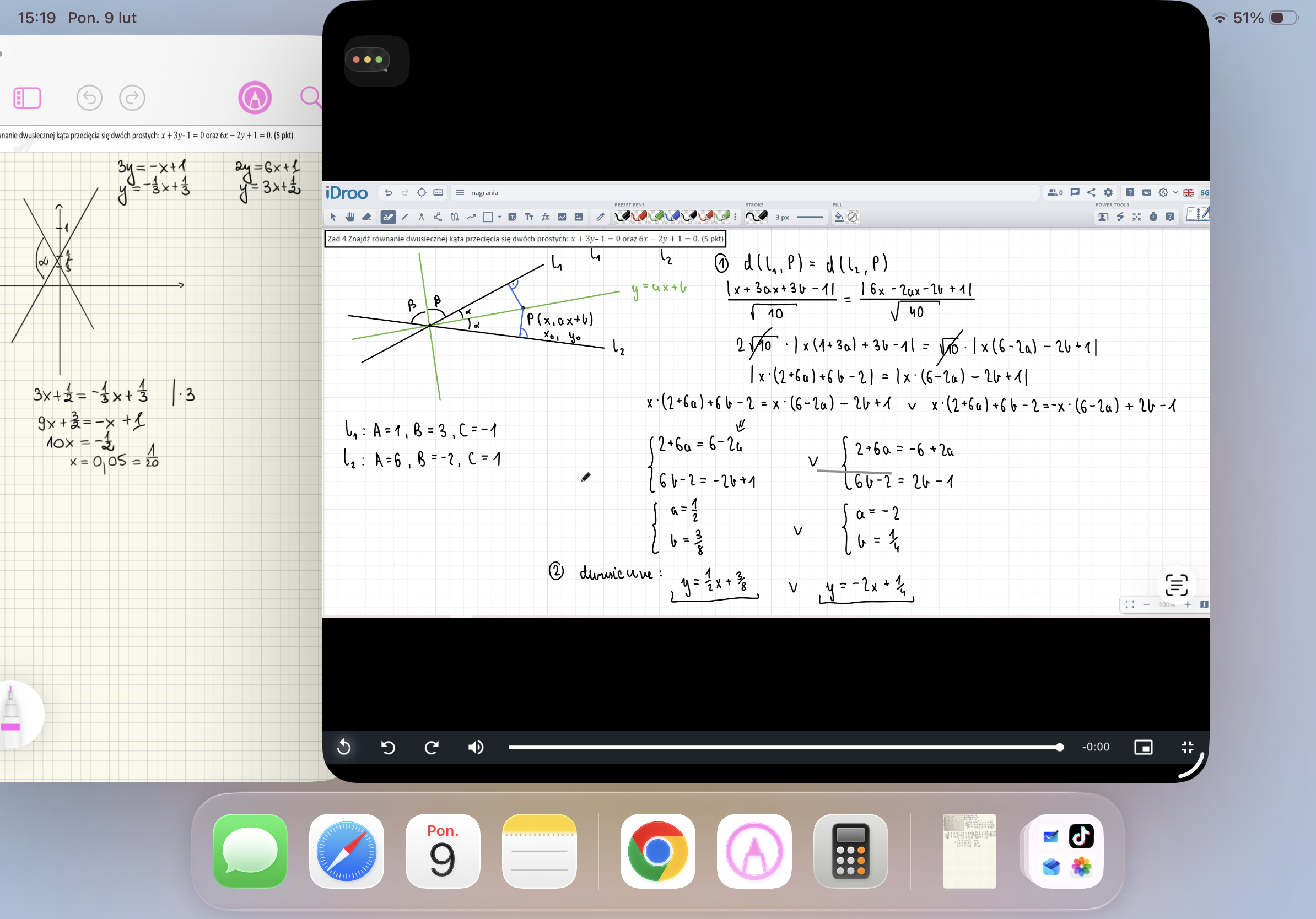This screenshot has height=919, width=1316.
Task: Select the red preset pen
Action: click(639, 217)
